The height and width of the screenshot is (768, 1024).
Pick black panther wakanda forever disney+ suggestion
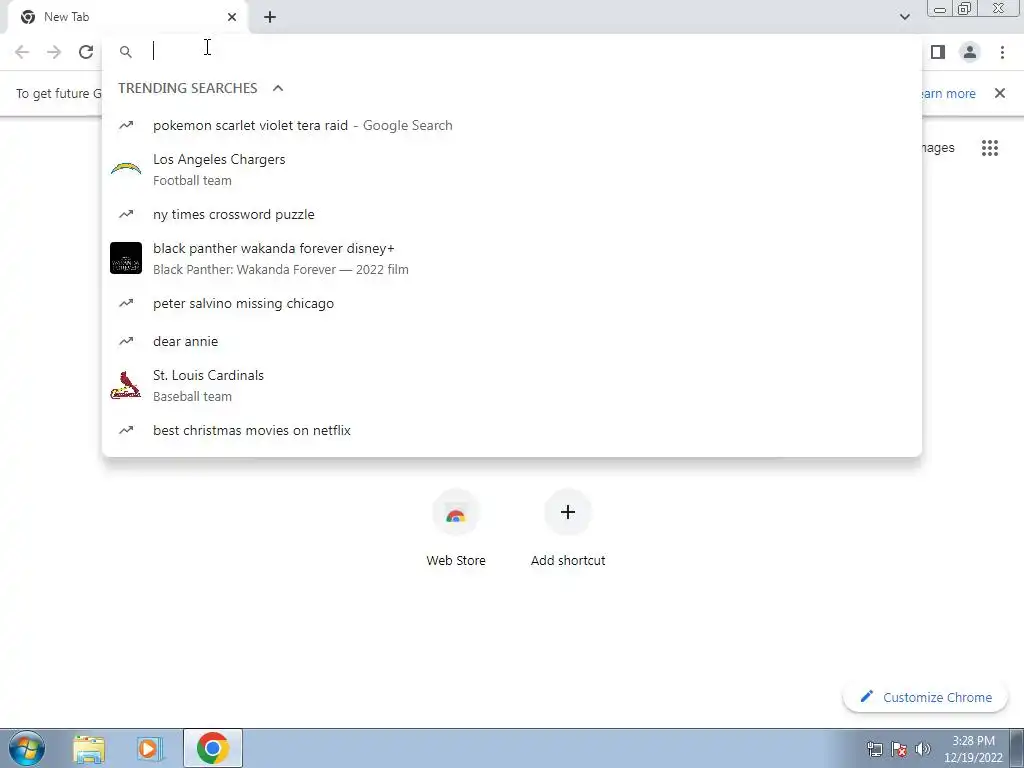point(512,259)
